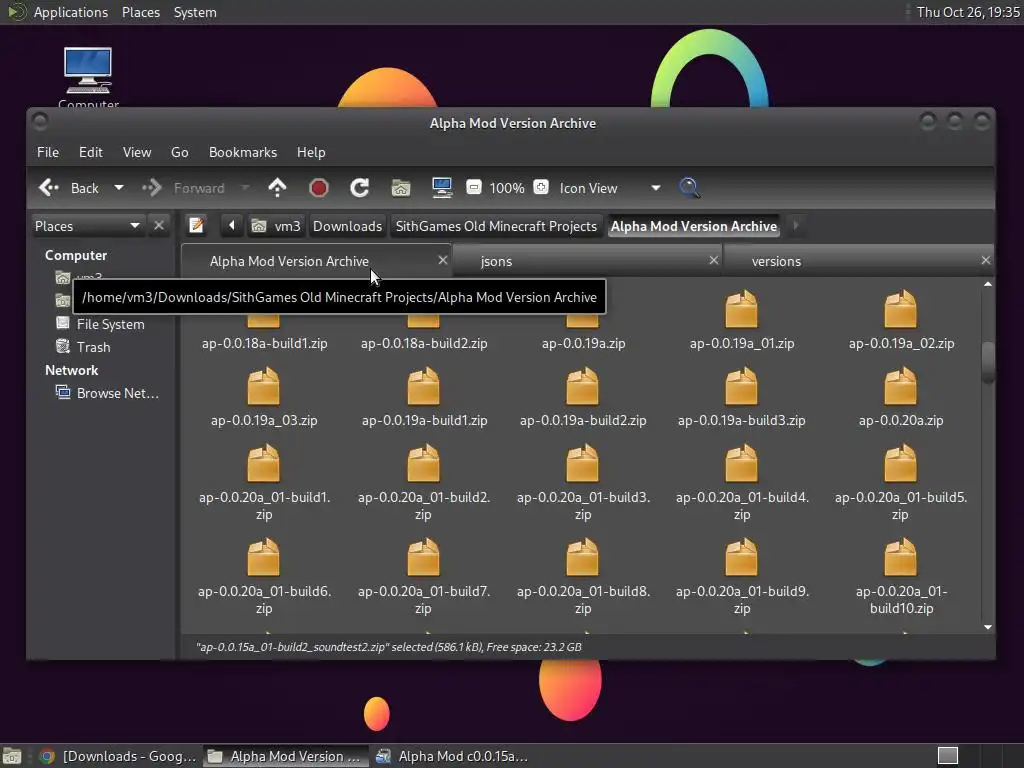Open the File menu
The height and width of the screenshot is (768, 1024).
click(x=48, y=152)
